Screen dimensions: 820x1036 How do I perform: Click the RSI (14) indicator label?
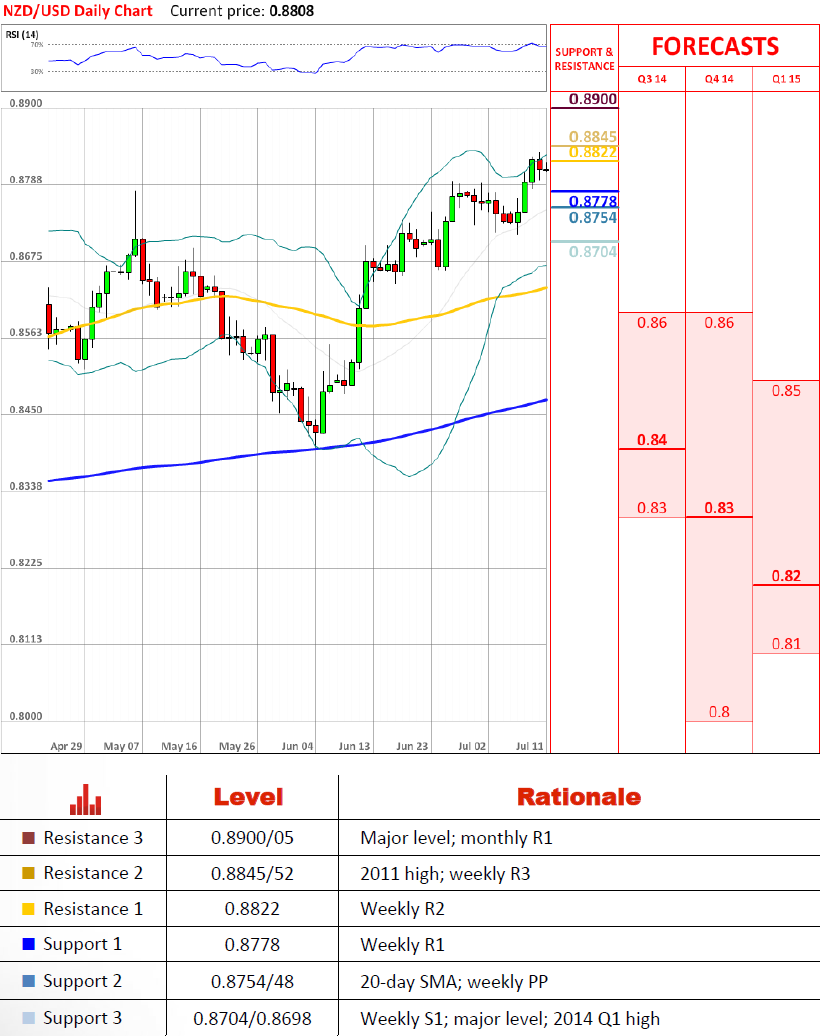tap(22, 34)
